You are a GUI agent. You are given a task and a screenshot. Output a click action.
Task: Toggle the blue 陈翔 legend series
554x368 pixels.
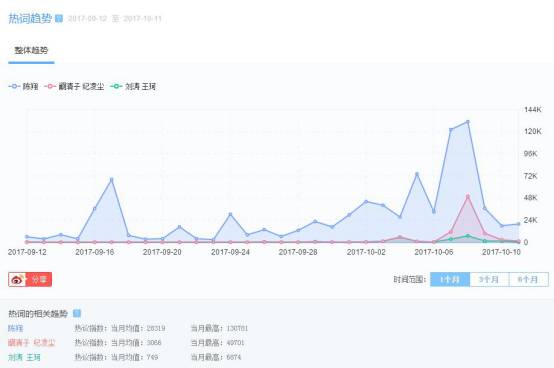pos(23,86)
